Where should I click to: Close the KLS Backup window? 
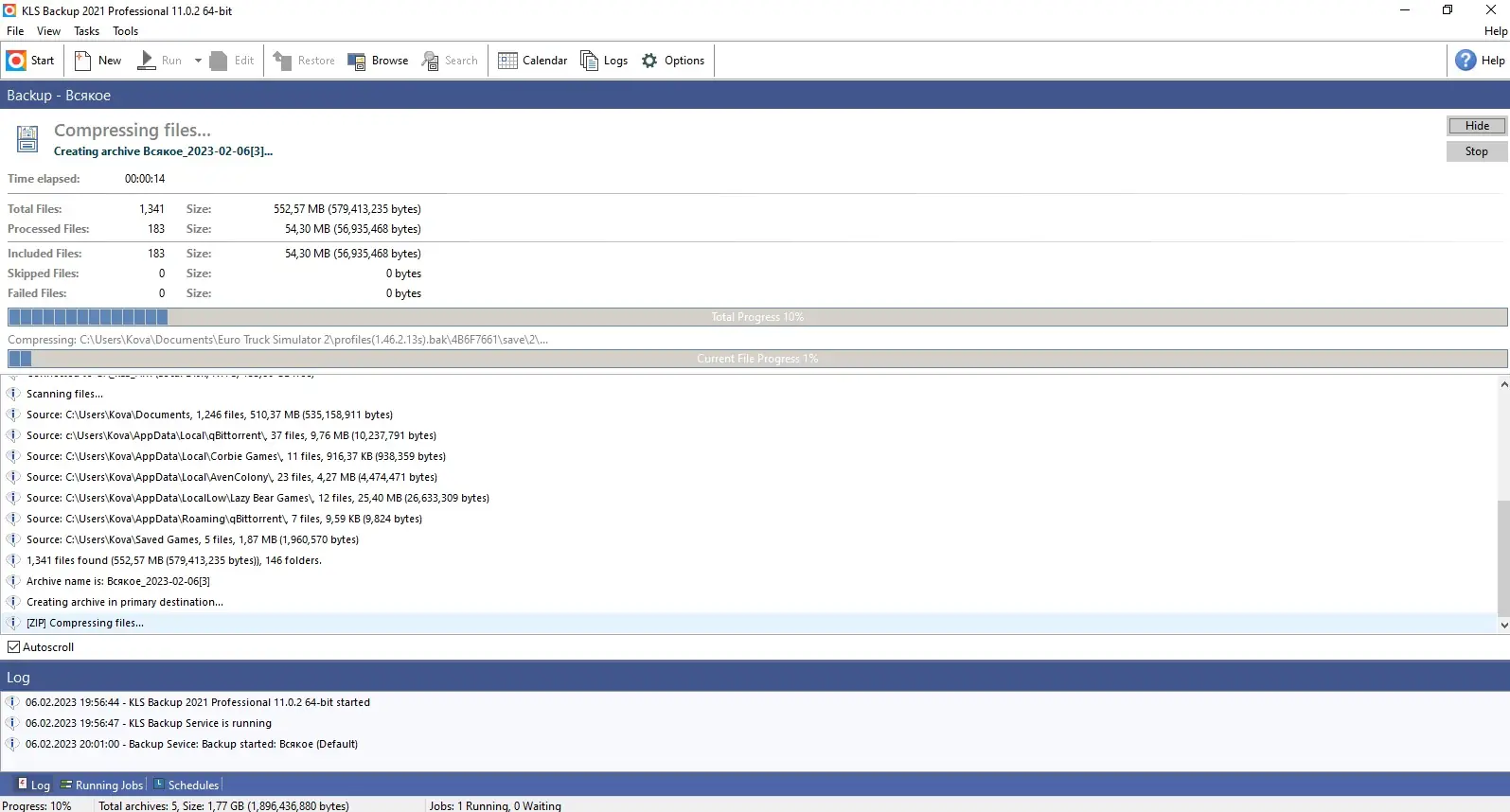click(1490, 10)
